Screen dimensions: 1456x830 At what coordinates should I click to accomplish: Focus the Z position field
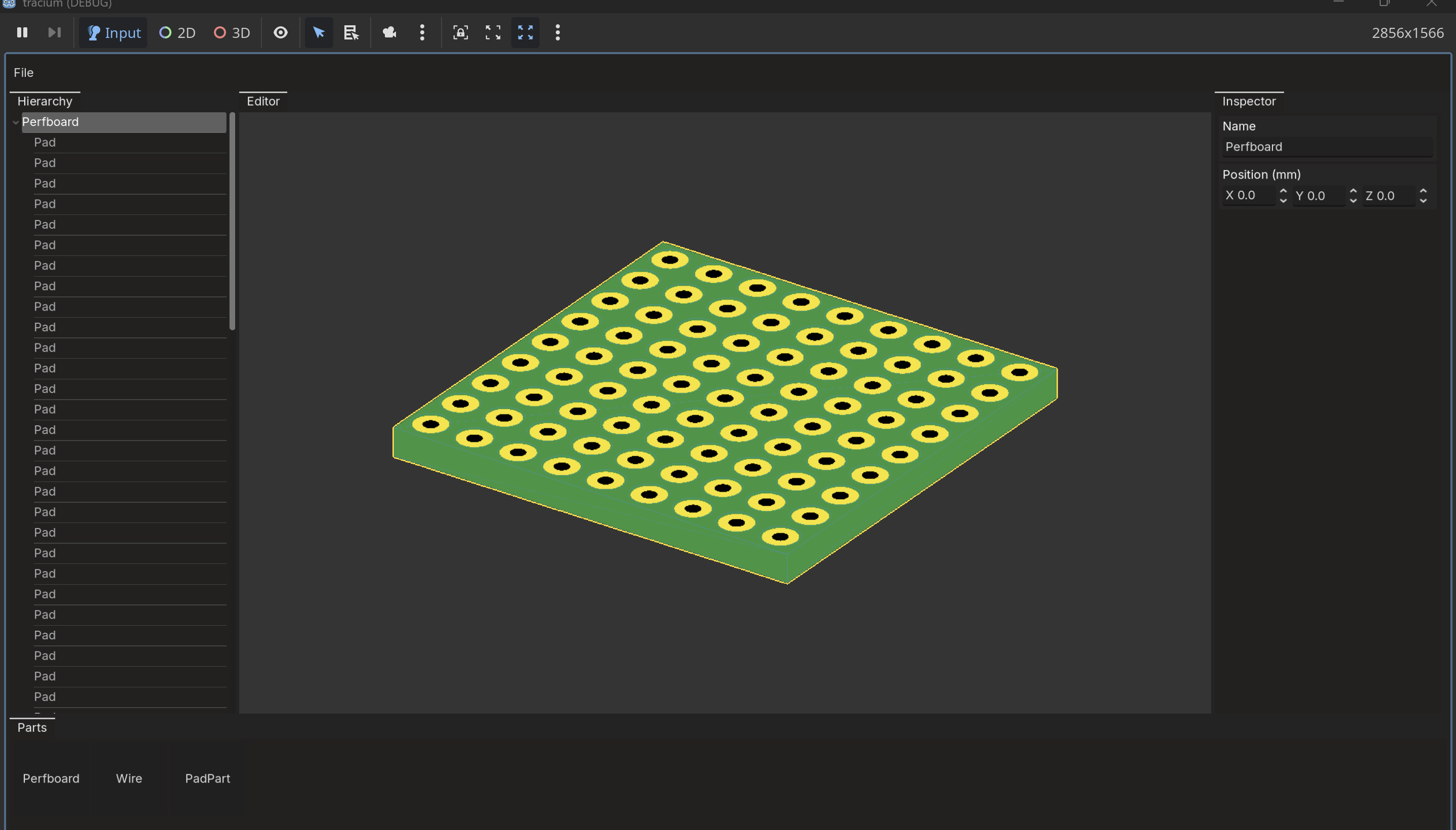(1389, 196)
